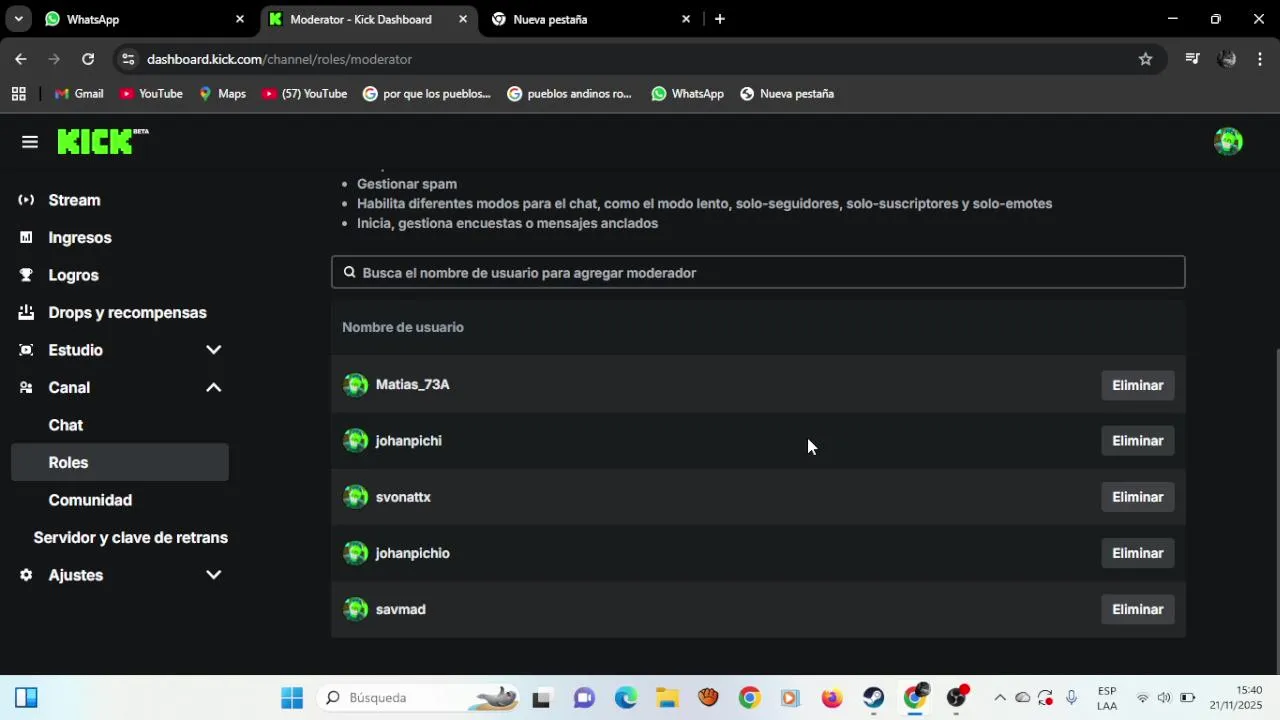Screen dimensions: 1280x720
Task: Click Matias_73A avatar
Action: coord(355,385)
